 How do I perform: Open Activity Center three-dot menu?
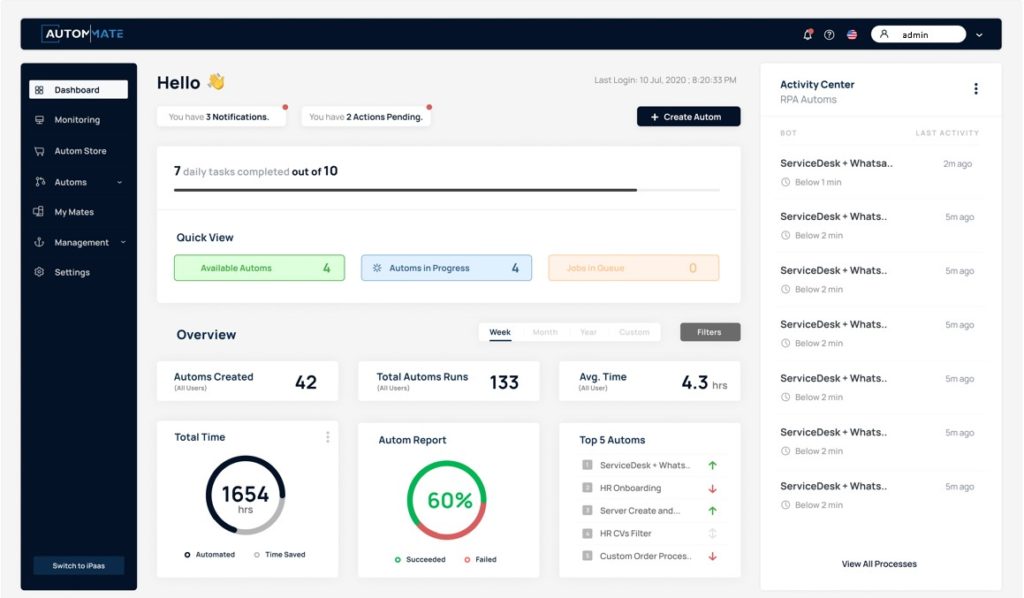976,89
